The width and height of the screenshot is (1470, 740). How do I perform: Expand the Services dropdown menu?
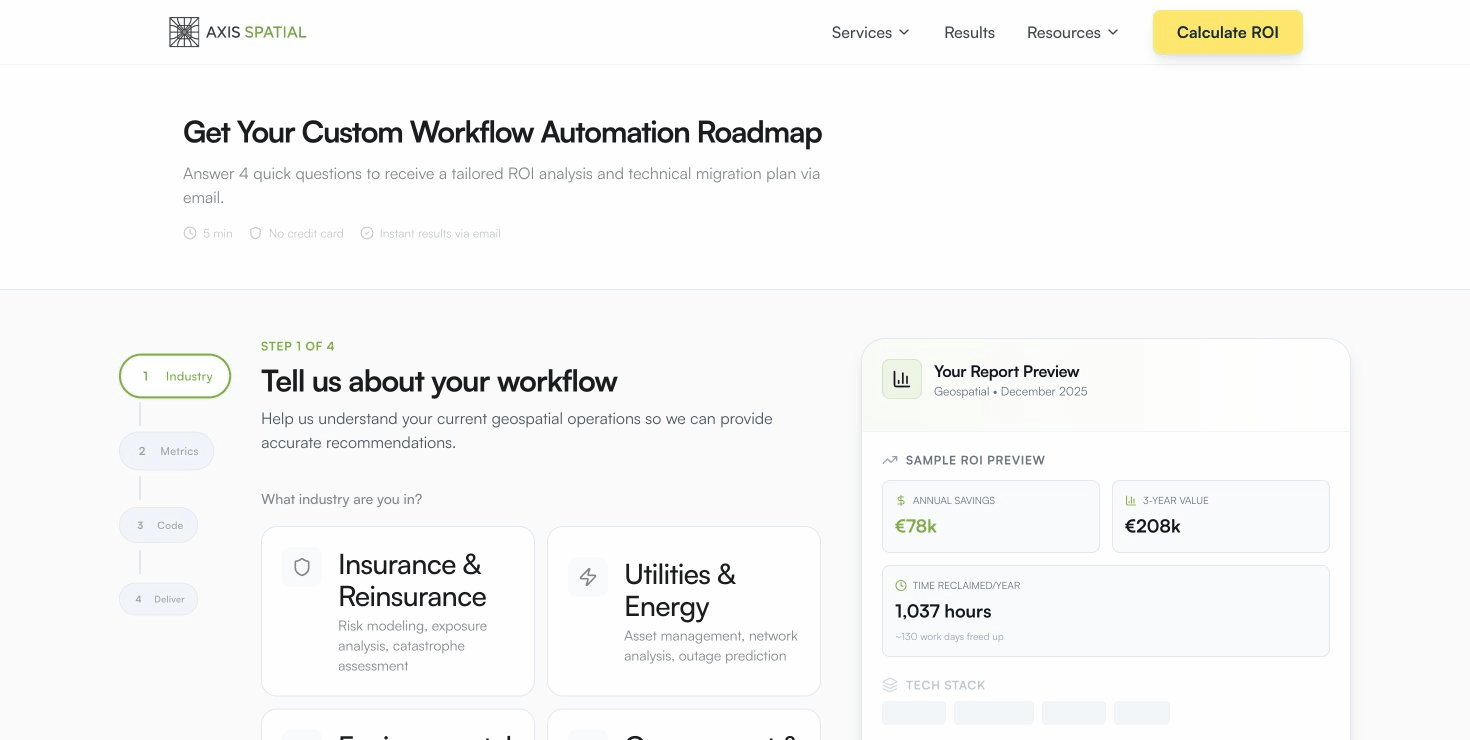[870, 32]
